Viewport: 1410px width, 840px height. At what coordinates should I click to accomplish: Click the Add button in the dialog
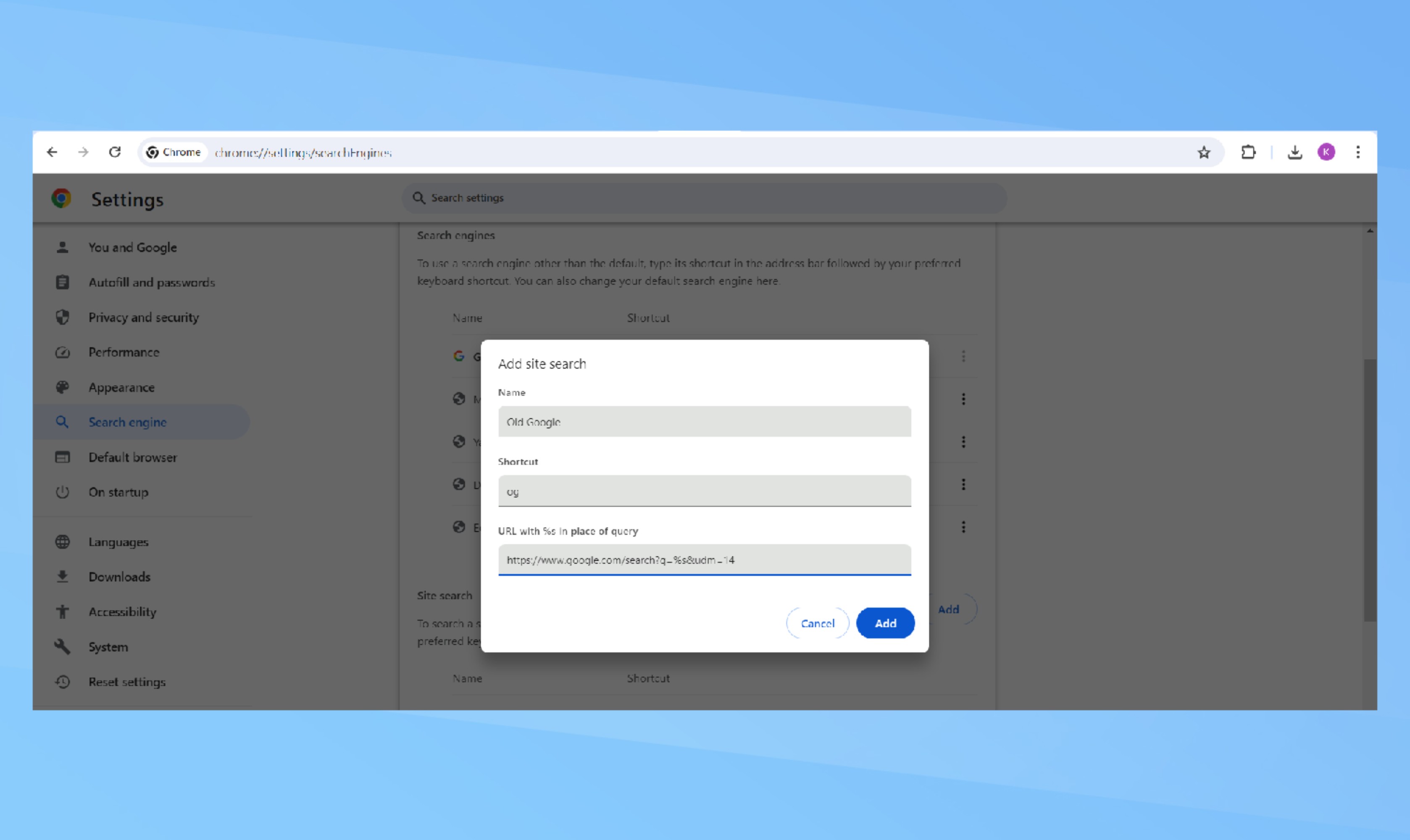885,622
